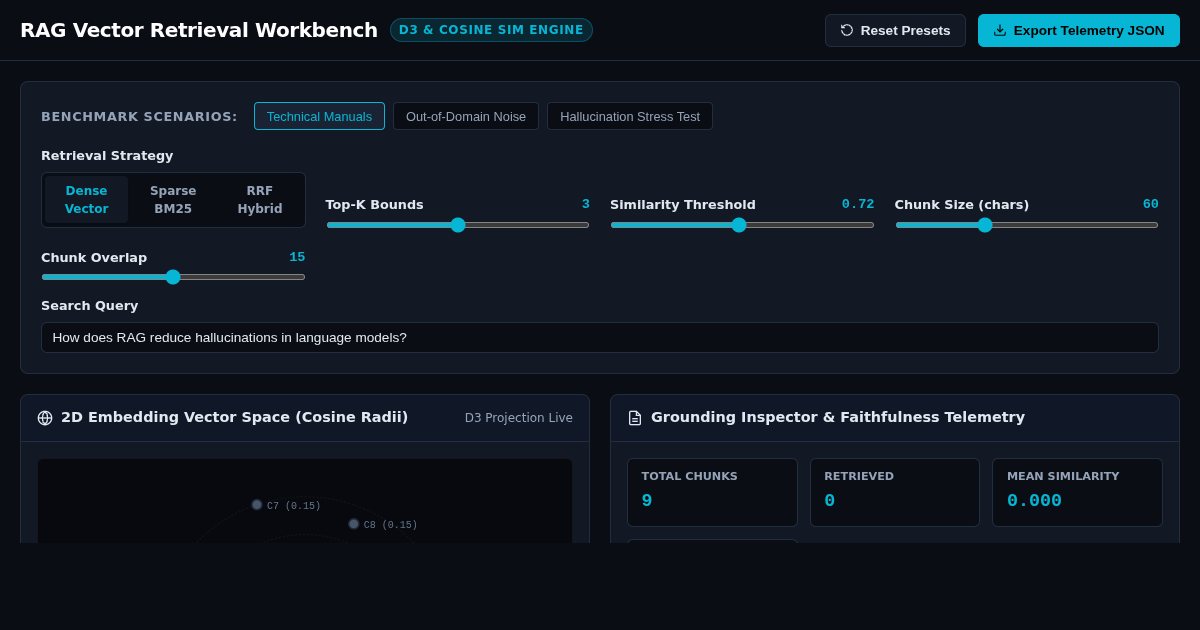Image resolution: width=1200 pixels, height=630 pixels.
Task: Click the Total Chunks stat card
Action: pos(712,492)
